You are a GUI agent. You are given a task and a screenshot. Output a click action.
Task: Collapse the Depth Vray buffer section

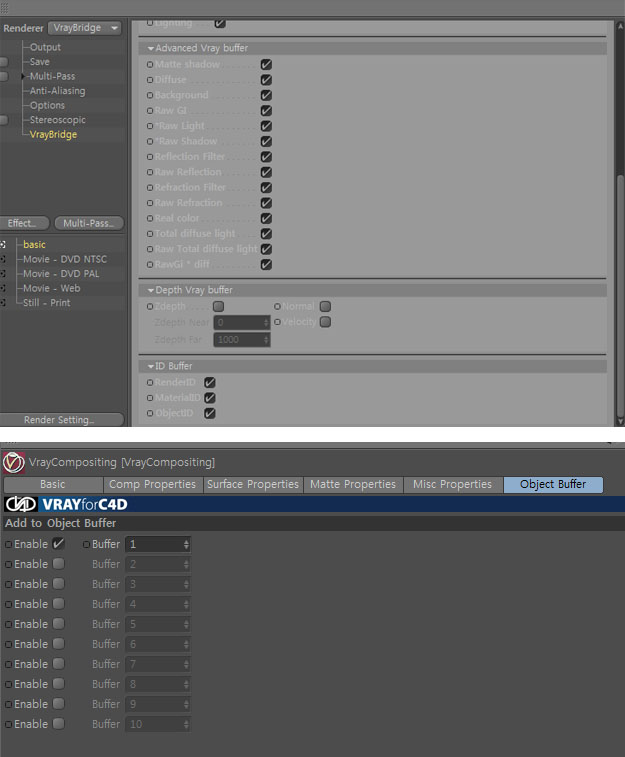point(151,290)
